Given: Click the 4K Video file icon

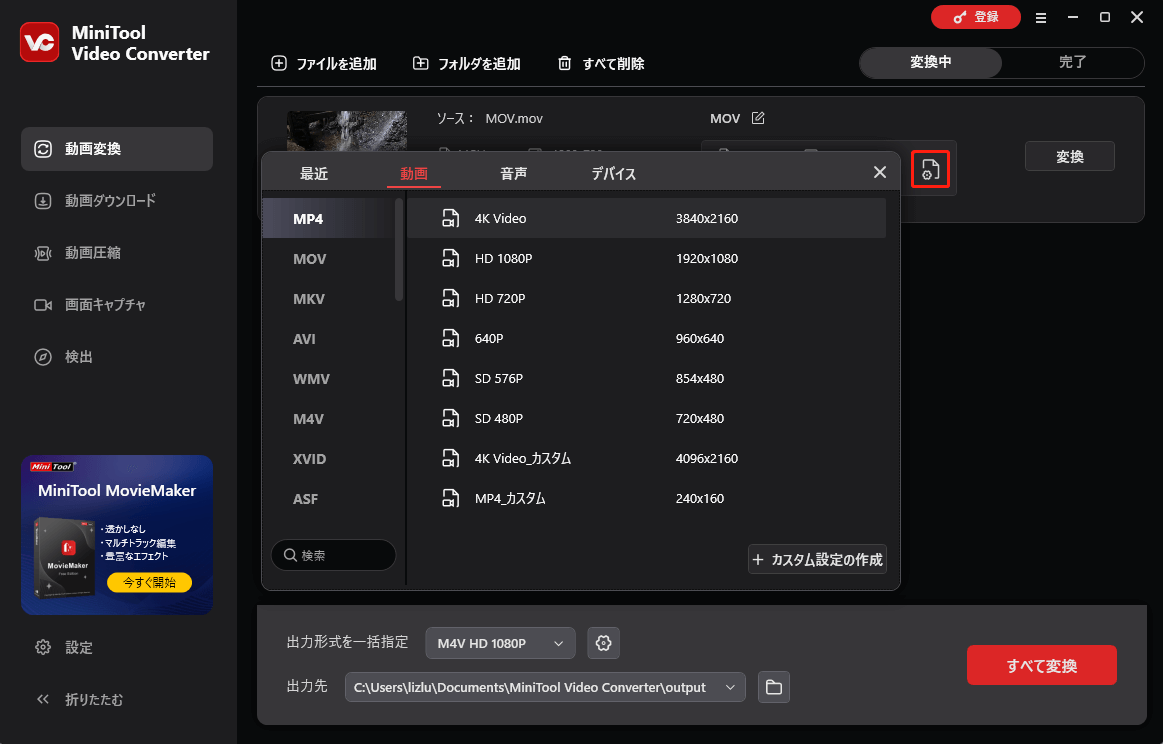Looking at the screenshot, I should 450,218.
